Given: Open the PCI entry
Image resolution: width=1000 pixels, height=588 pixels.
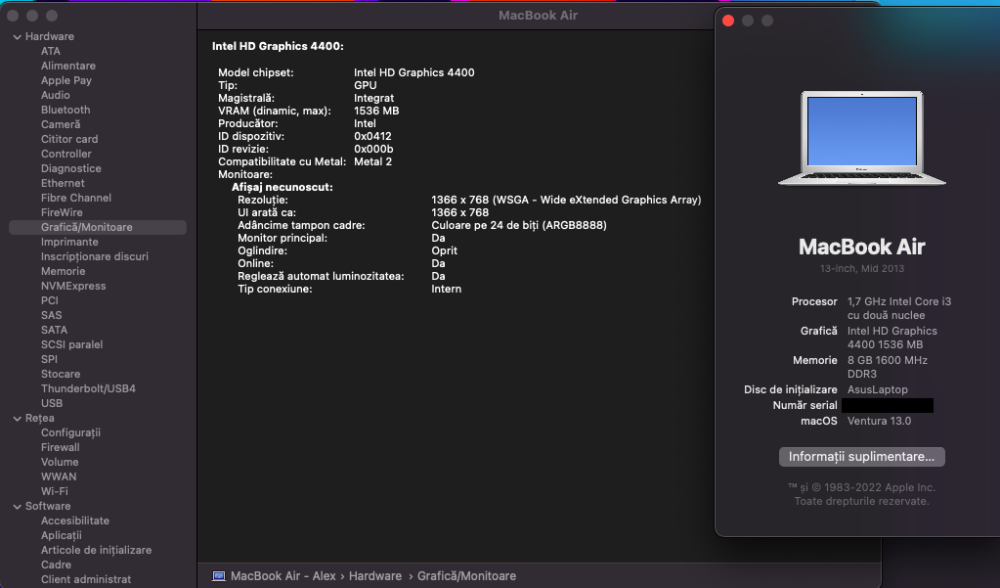Looking at the screenshot, I should pos(50,300).
